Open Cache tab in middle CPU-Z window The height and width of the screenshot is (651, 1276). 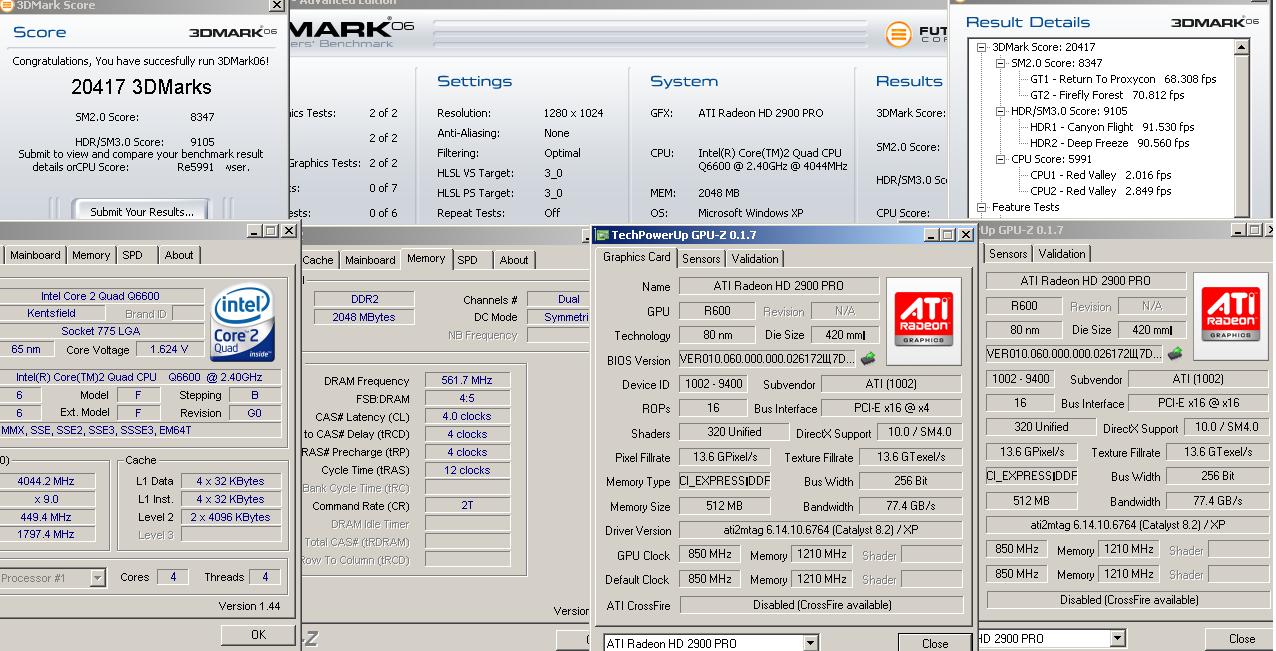point(318,260)
